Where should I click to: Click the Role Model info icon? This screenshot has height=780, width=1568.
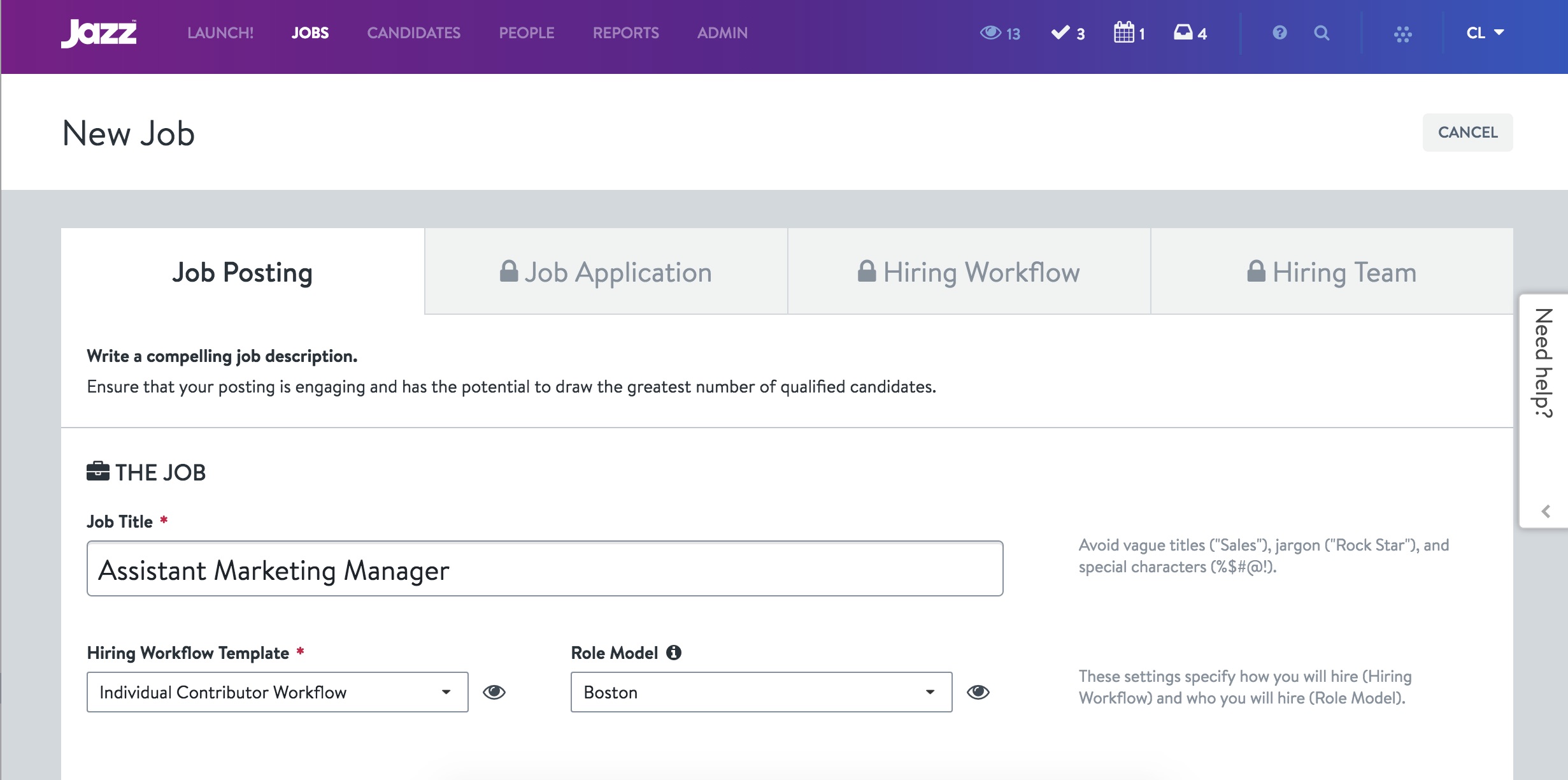(674, 653)
